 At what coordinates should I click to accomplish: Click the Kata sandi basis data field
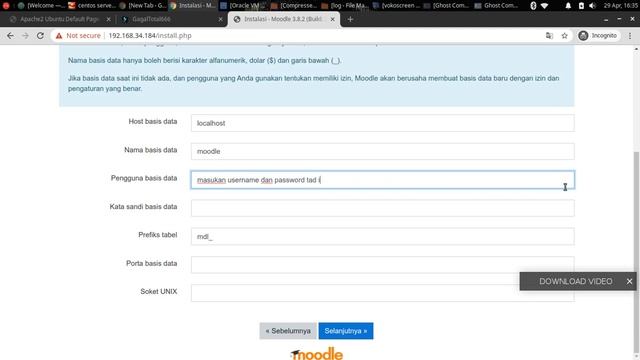[x=382, y=208]
